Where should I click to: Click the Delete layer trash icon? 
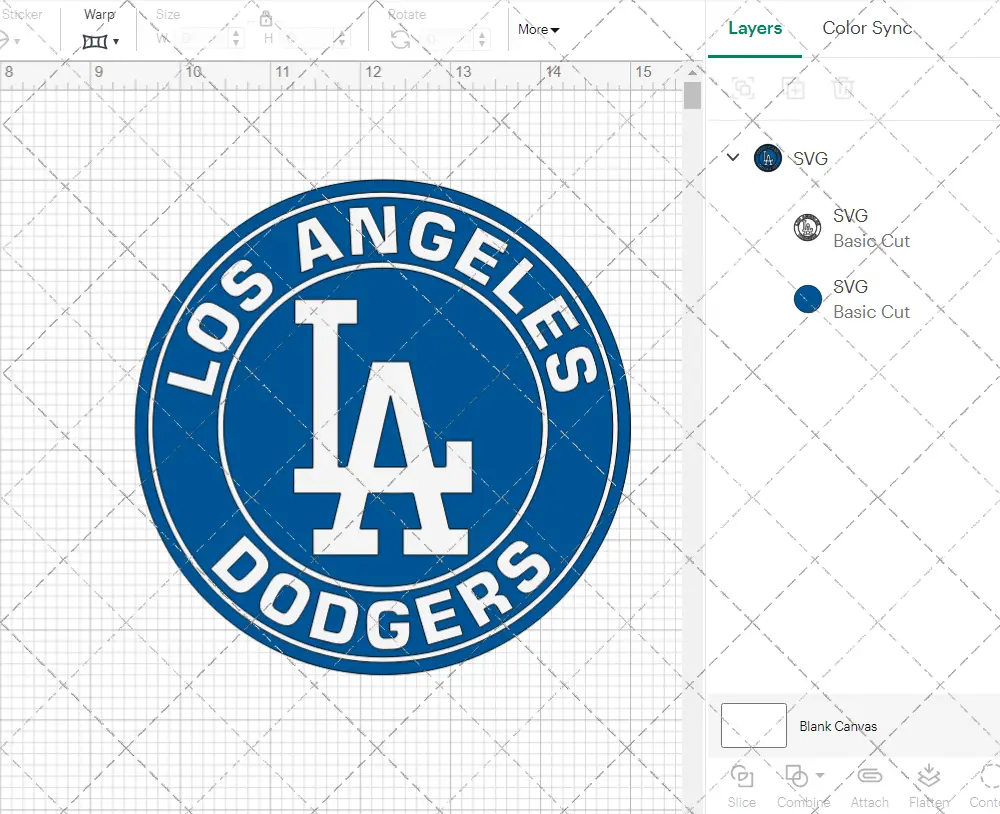[844, 88]
